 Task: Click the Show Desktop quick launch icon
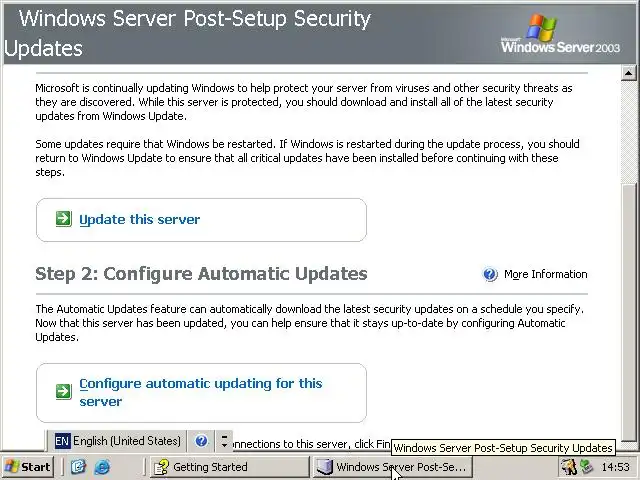coord(78,467)
